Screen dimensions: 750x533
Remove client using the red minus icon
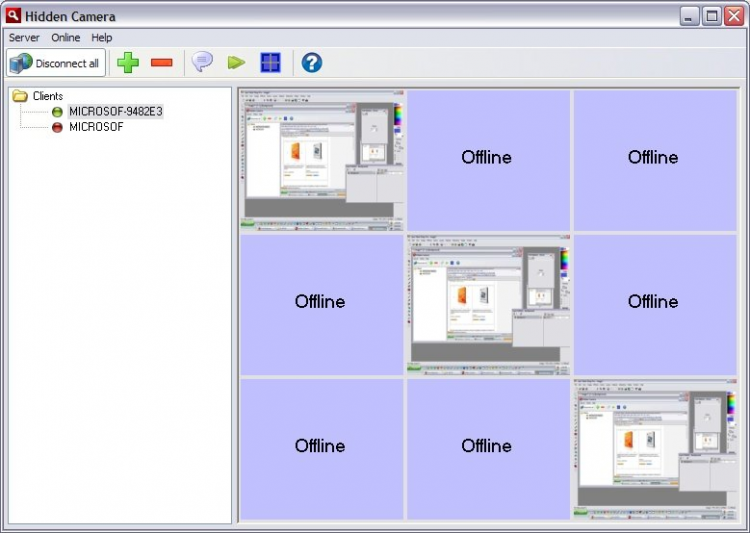tap(162, 63)
